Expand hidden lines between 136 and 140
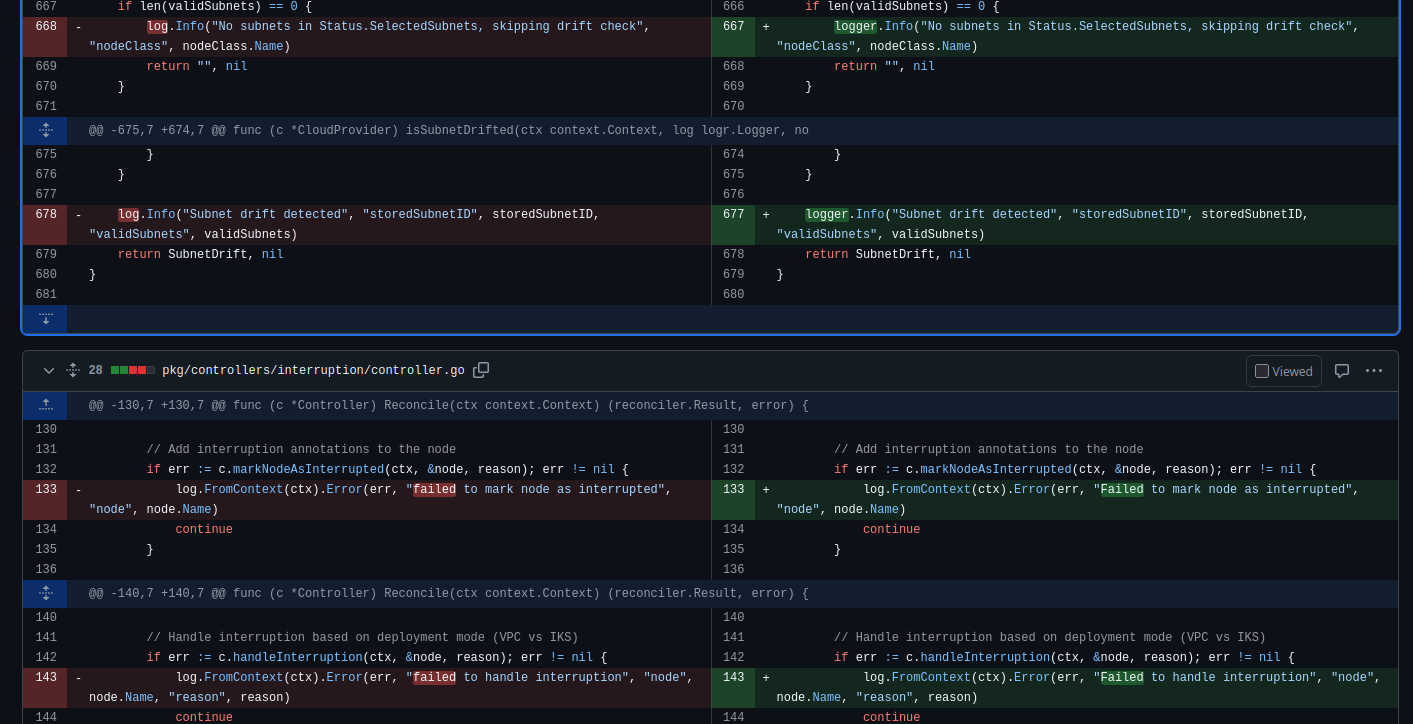This screenshot has width=1413, height=724. [45, 594]
